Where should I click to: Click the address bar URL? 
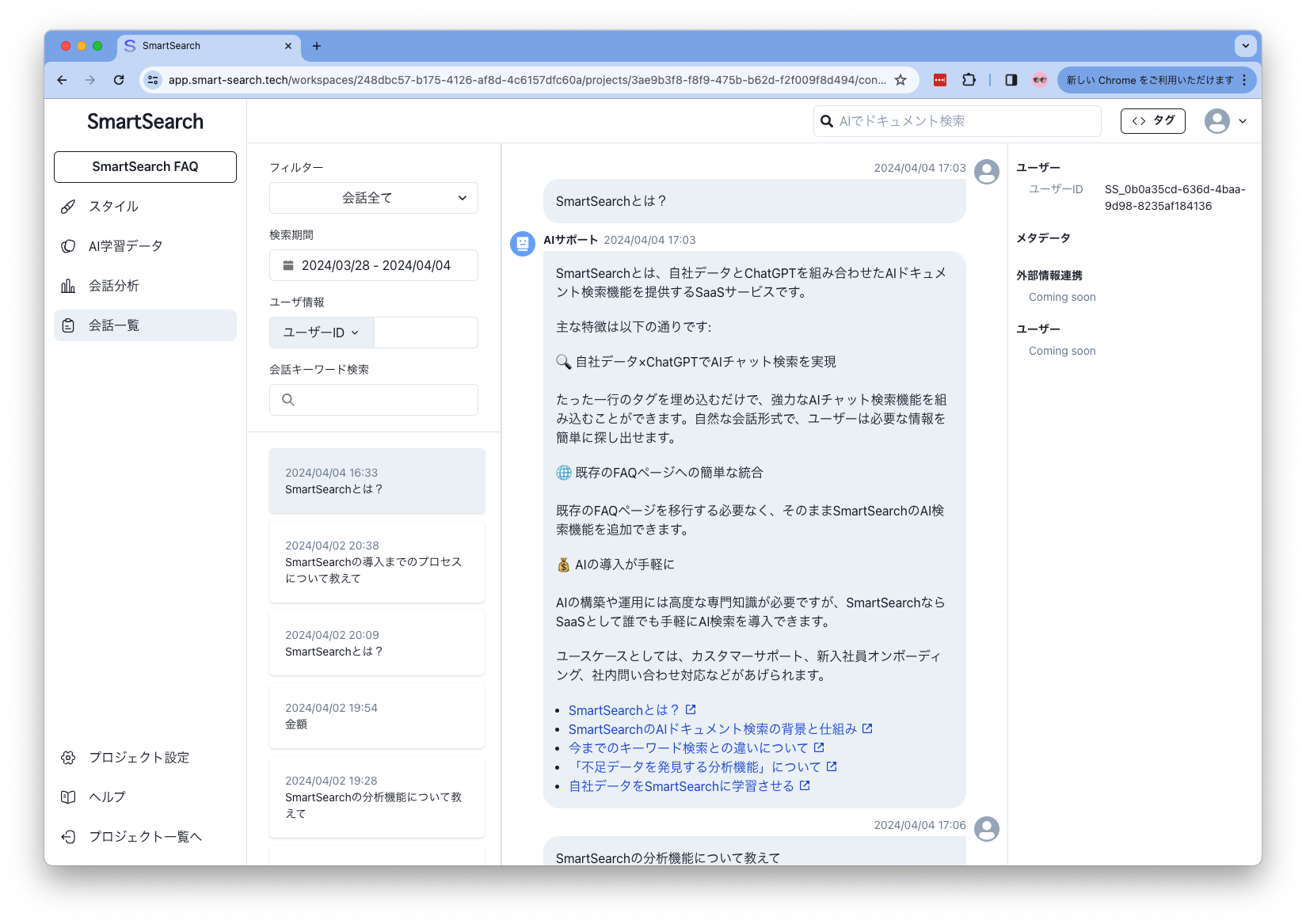(527, 80)
